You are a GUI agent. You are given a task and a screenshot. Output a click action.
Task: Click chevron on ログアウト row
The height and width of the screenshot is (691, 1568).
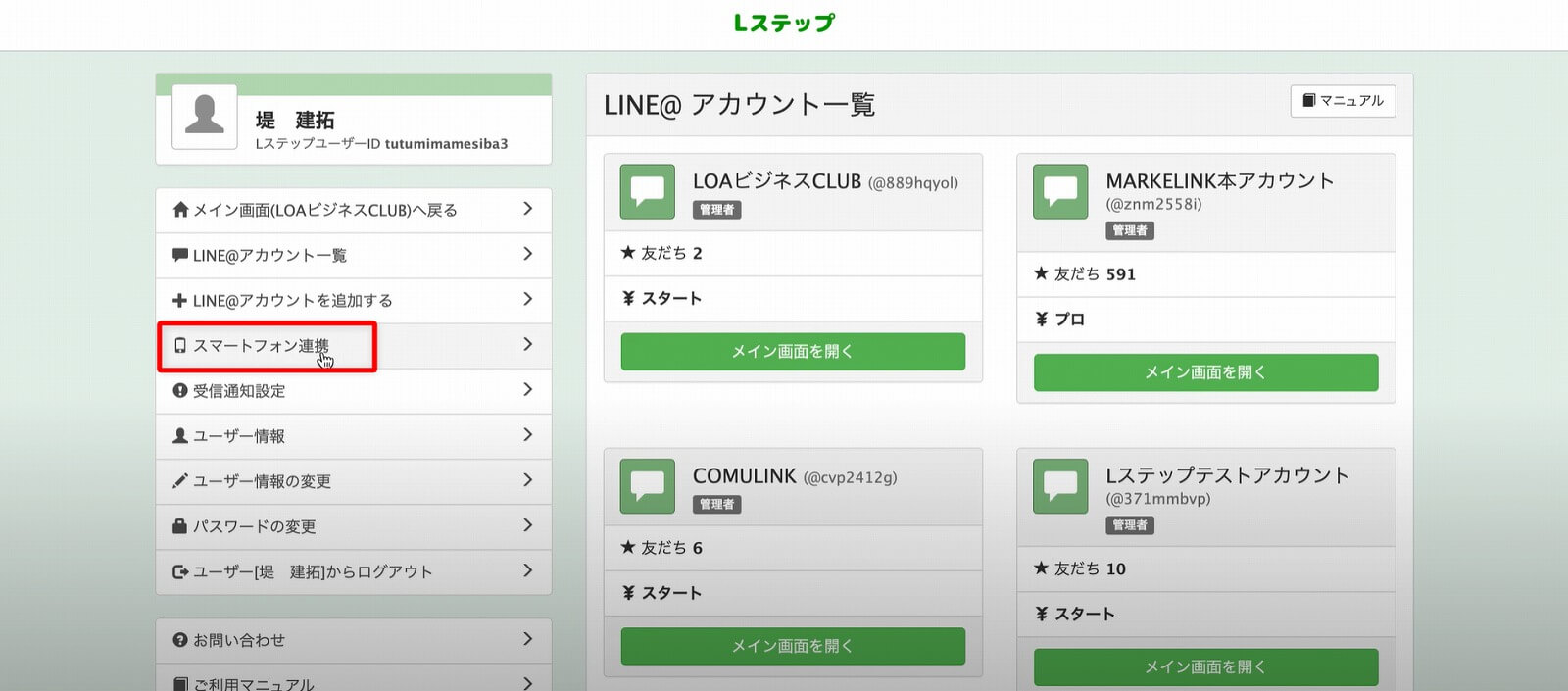[x=528, y=570]
